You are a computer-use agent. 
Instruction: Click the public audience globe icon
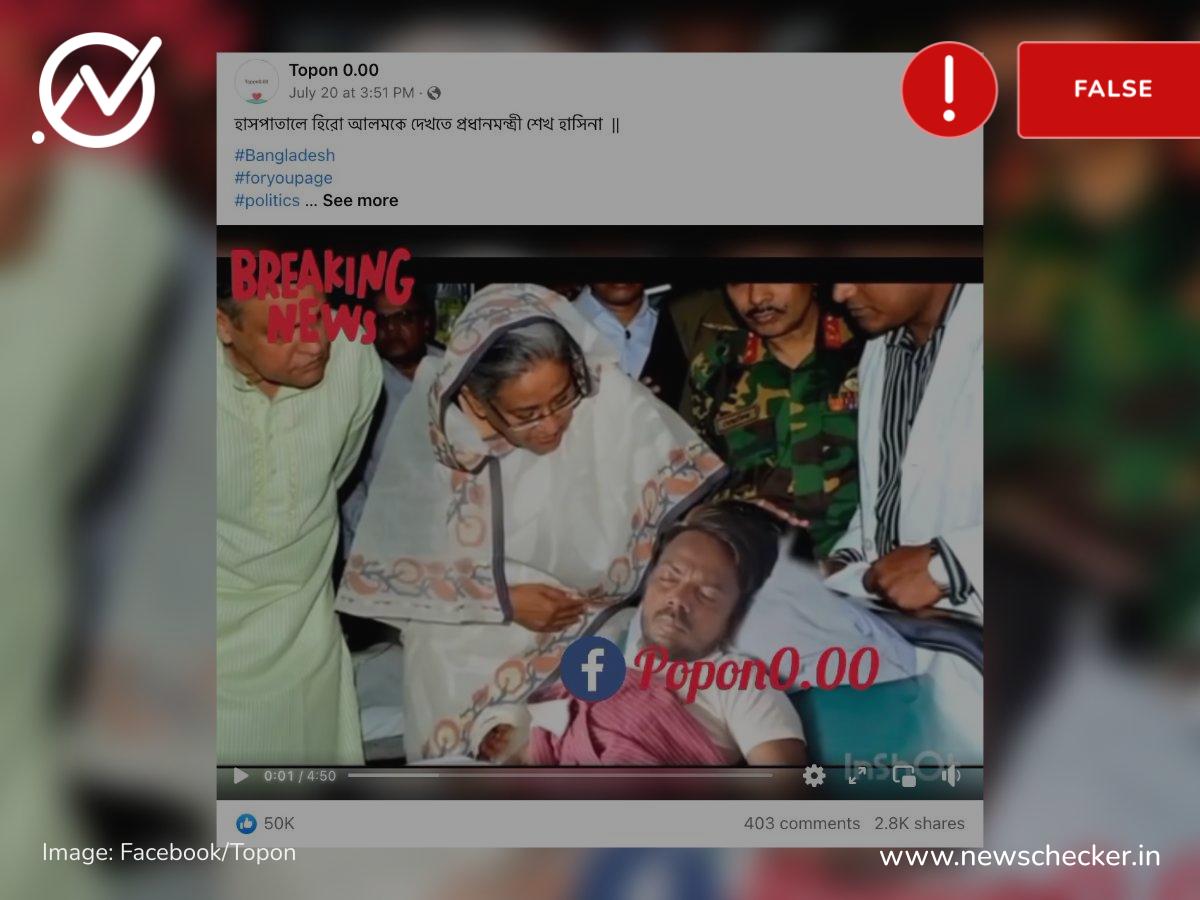(434, 93)
